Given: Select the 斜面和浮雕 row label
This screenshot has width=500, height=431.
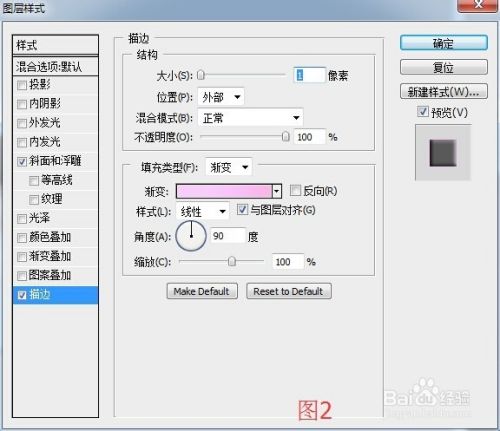Looking at the screenshot, I should [55, 161].
